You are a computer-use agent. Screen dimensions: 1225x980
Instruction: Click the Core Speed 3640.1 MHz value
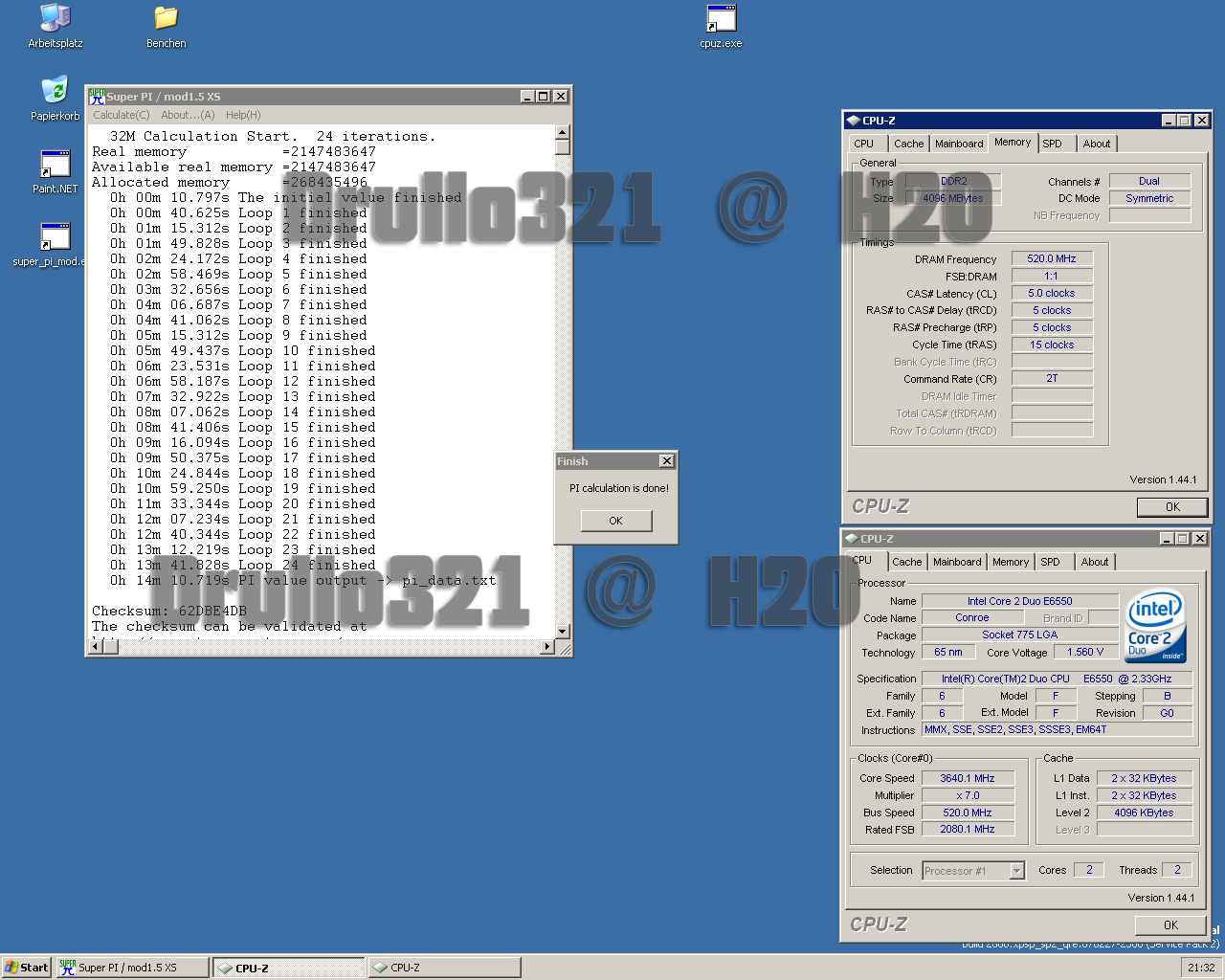coord(967,778)
